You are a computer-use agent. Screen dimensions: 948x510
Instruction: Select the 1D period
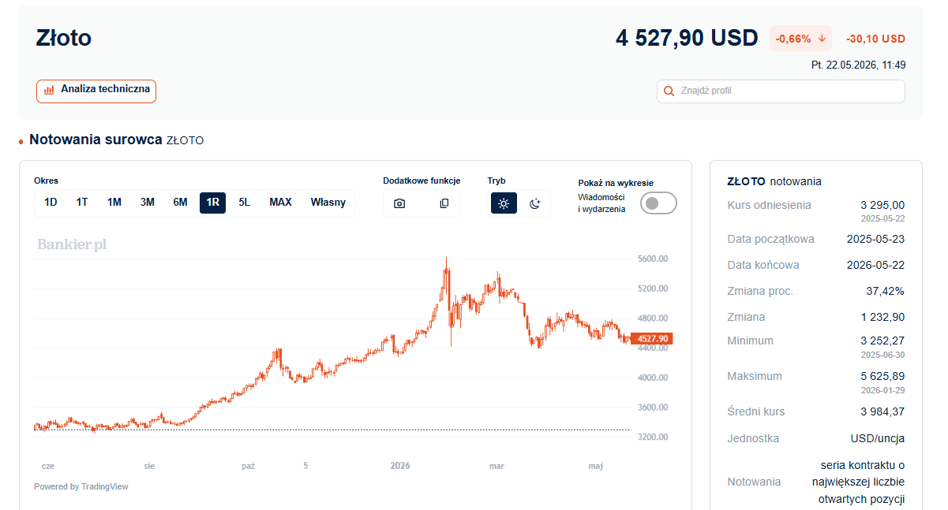(51, 202)
